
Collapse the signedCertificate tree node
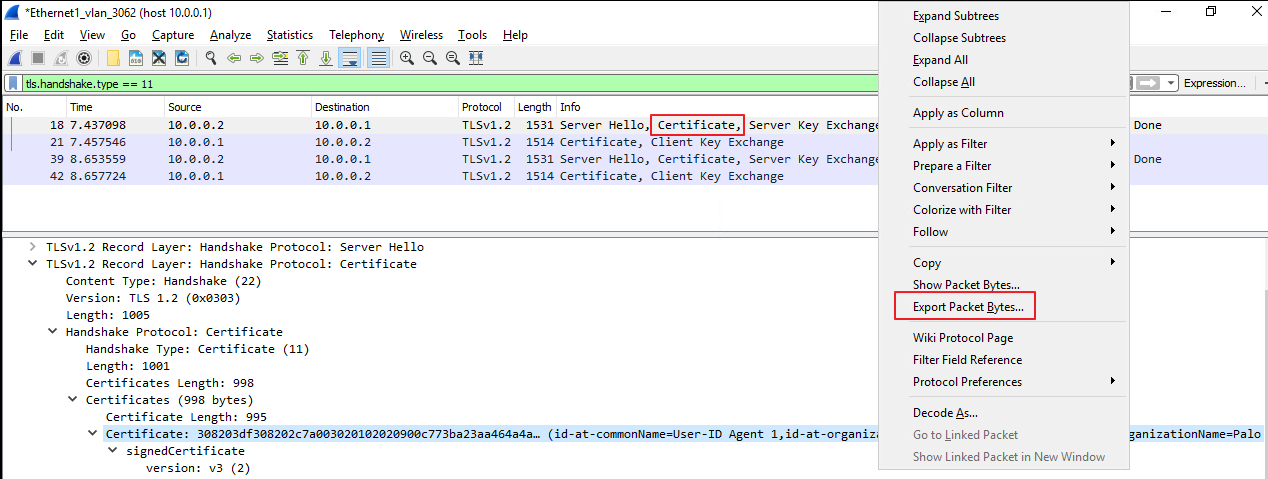tap(113, 451)
